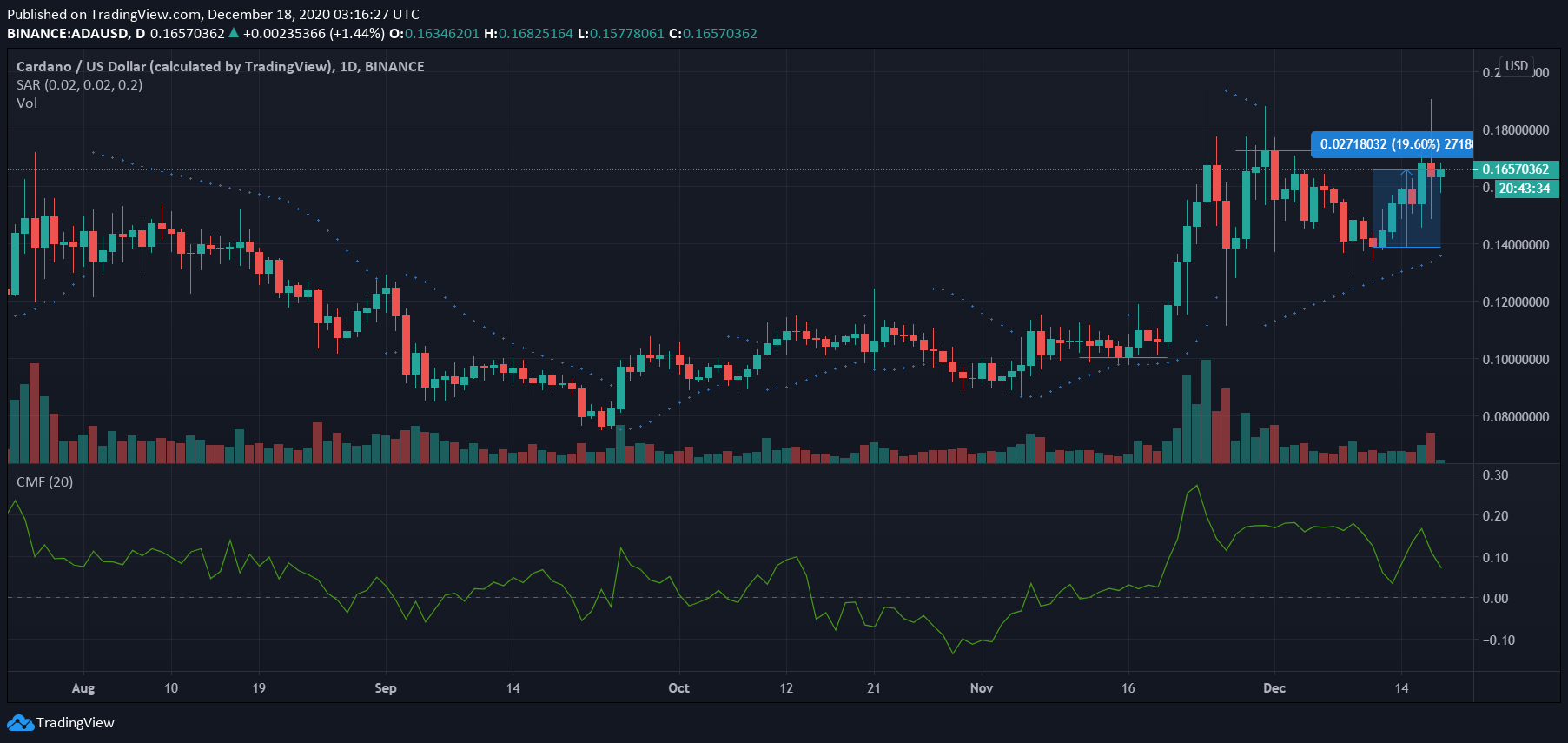The image size is (1568, 743).
Task: Click the L:0.15778061 low value
Action: point(621,34)
